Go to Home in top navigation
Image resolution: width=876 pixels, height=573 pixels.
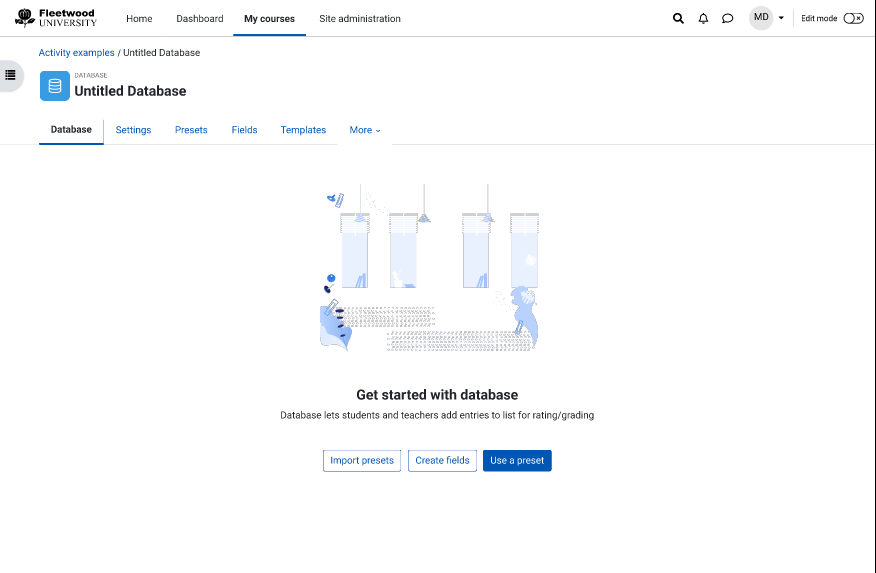pyautogui.click(x=139, y=18)
